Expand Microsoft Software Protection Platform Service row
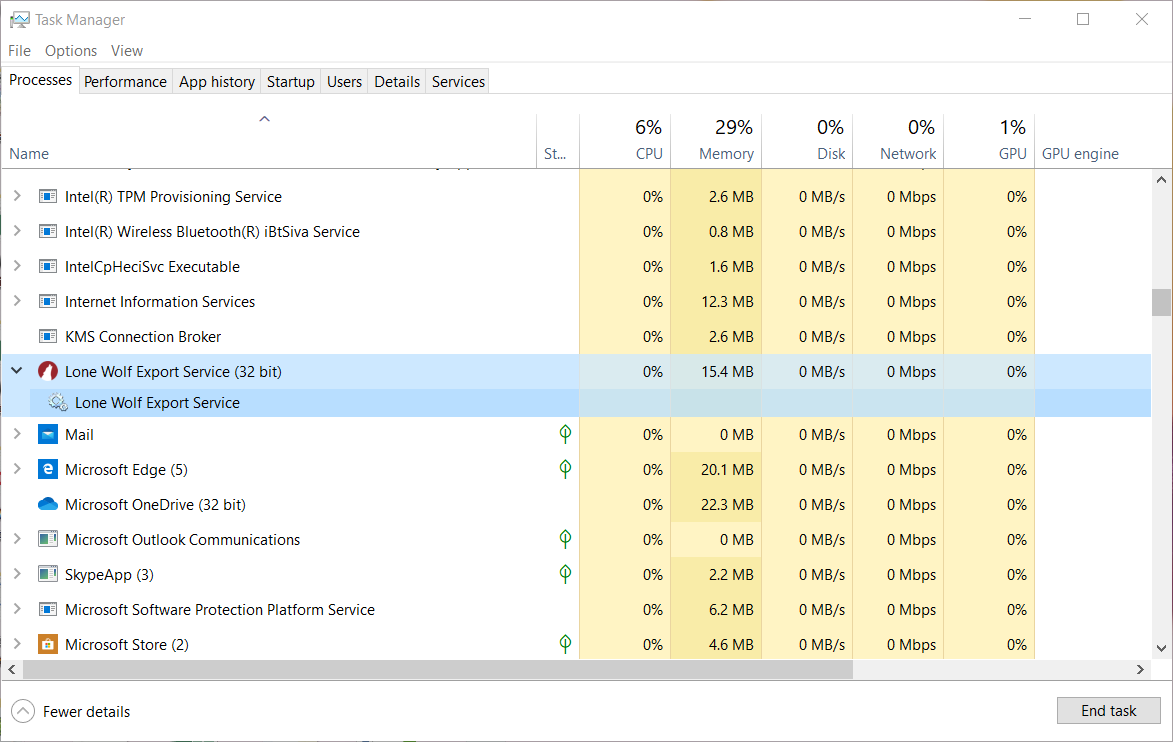This screenshot has height=742, width=1173. pyautogui.click(x=17, y=609)
